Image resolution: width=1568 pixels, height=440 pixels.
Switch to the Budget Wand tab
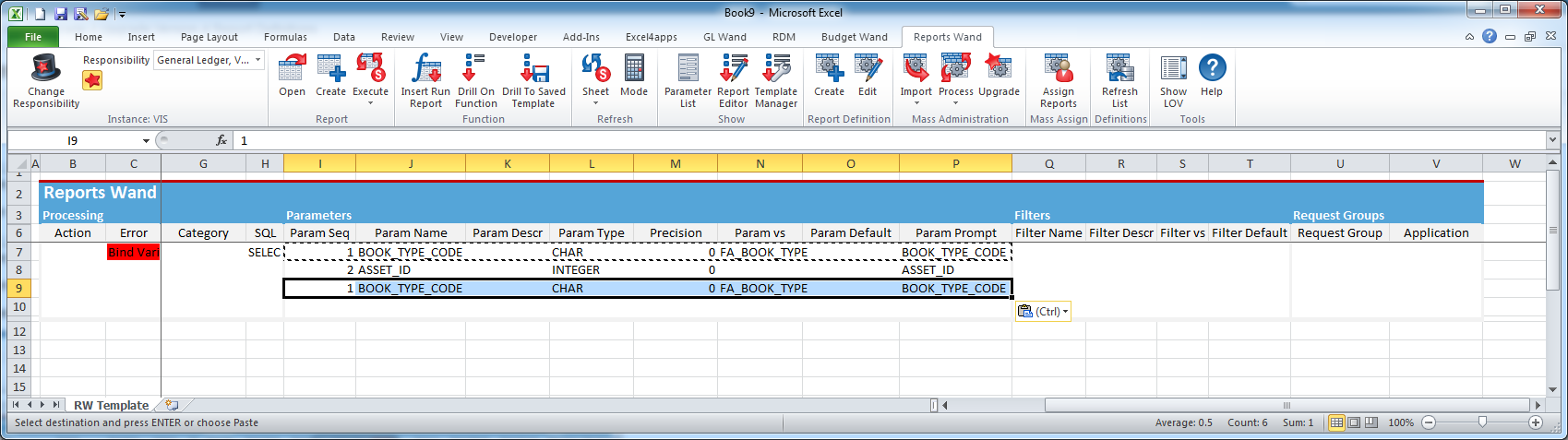coord(855,37)
